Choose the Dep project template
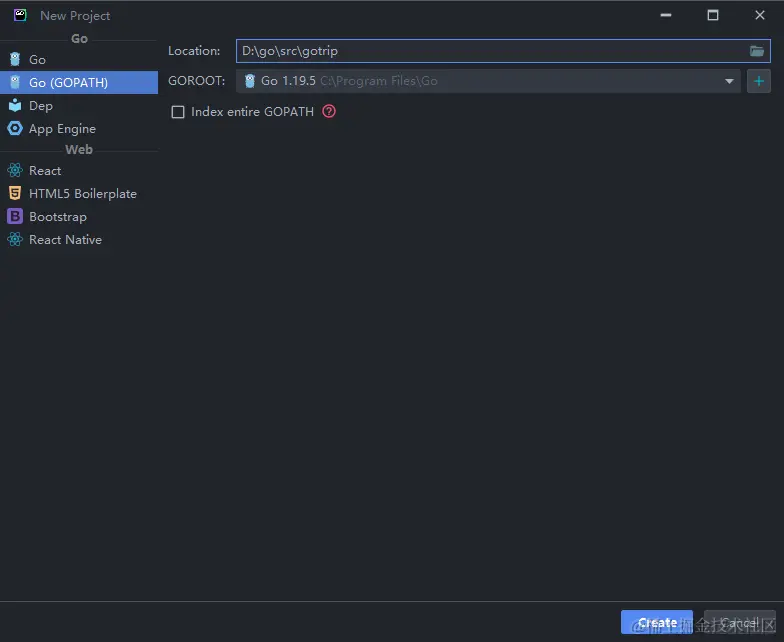The height and width of the screenshot is (642, 784). [78, 106]
